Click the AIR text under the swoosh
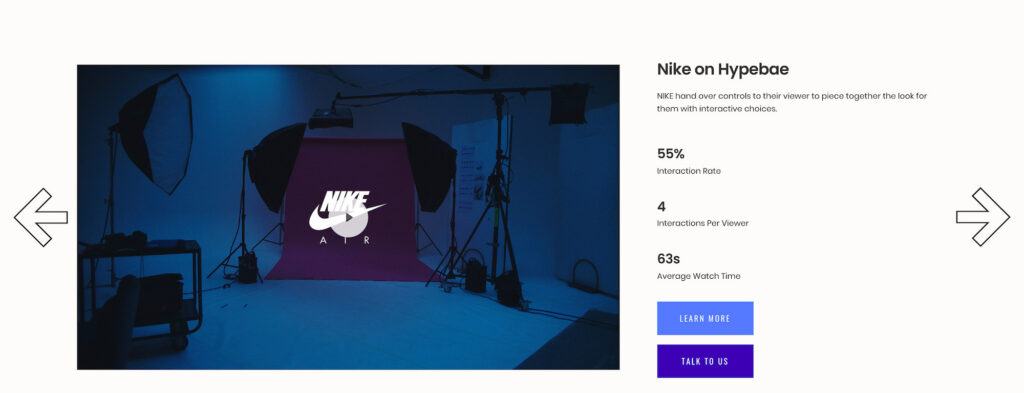This screenshot has height=393, width=1024. pos(346,240)
